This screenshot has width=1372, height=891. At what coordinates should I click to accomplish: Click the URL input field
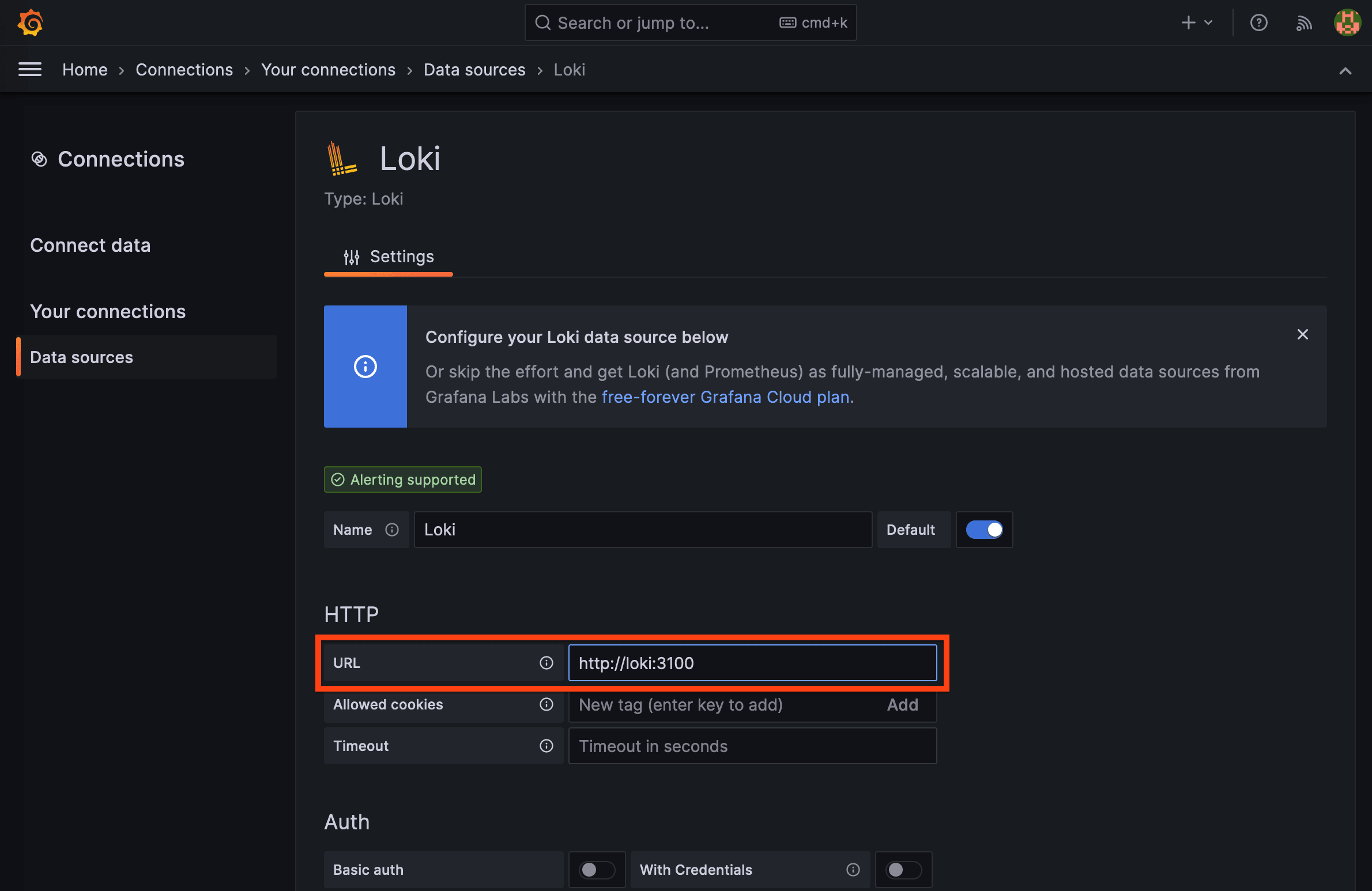pos(752,663)
